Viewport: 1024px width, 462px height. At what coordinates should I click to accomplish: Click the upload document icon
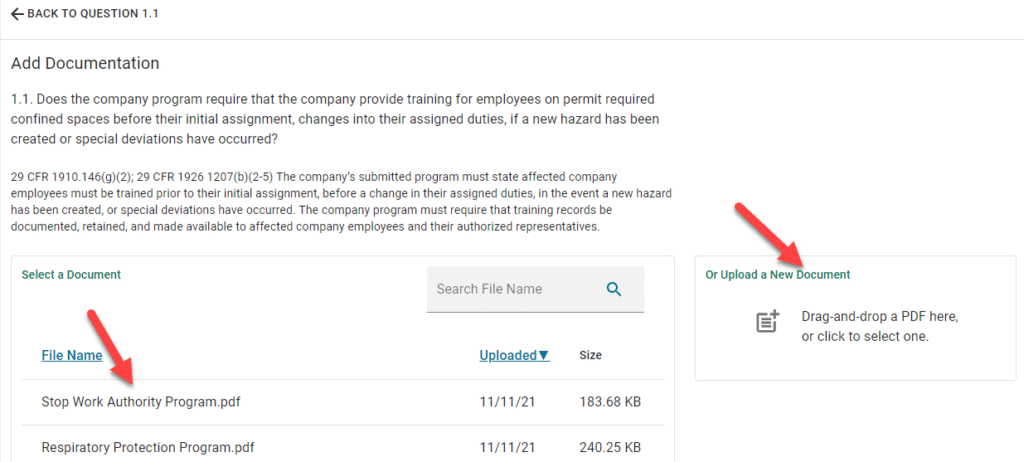(767, 322)
